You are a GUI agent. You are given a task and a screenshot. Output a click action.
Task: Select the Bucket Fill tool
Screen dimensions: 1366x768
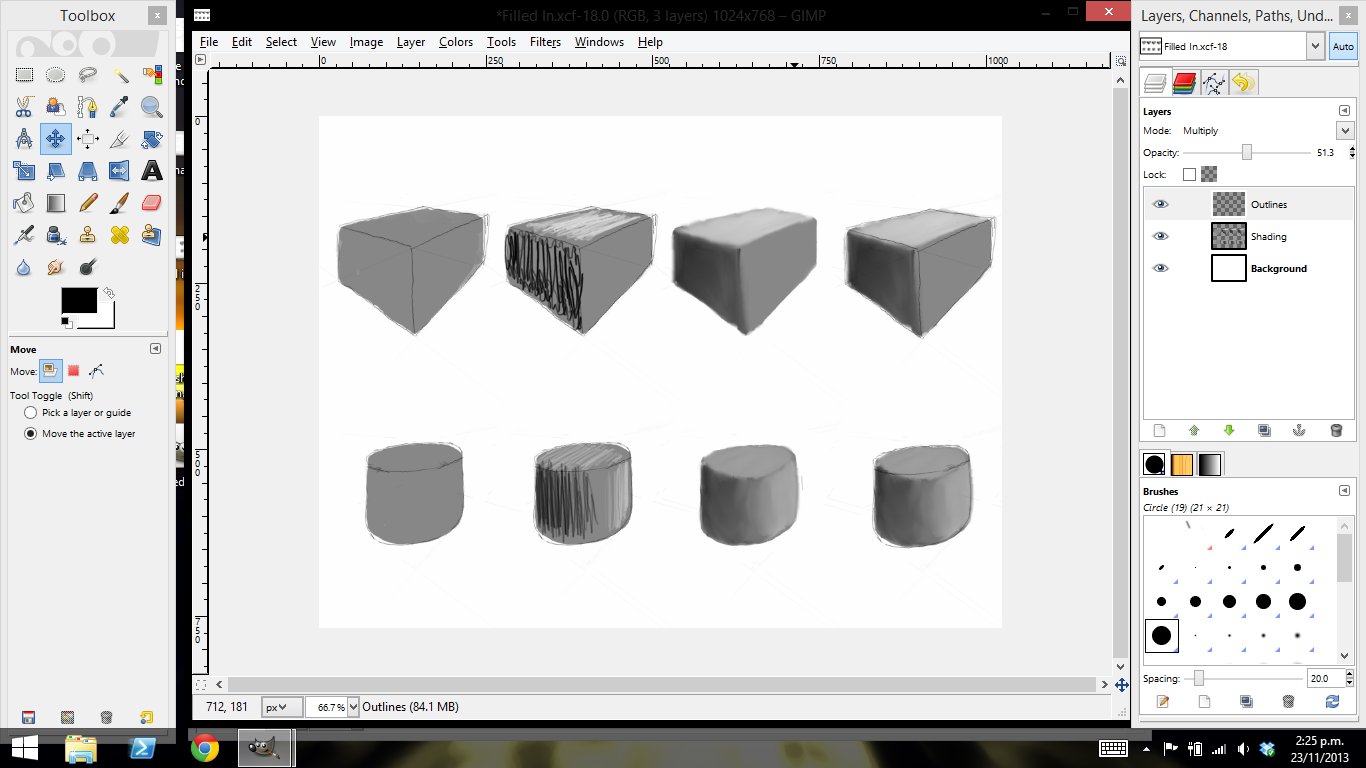pyautogui.click(x=24, y=203)
